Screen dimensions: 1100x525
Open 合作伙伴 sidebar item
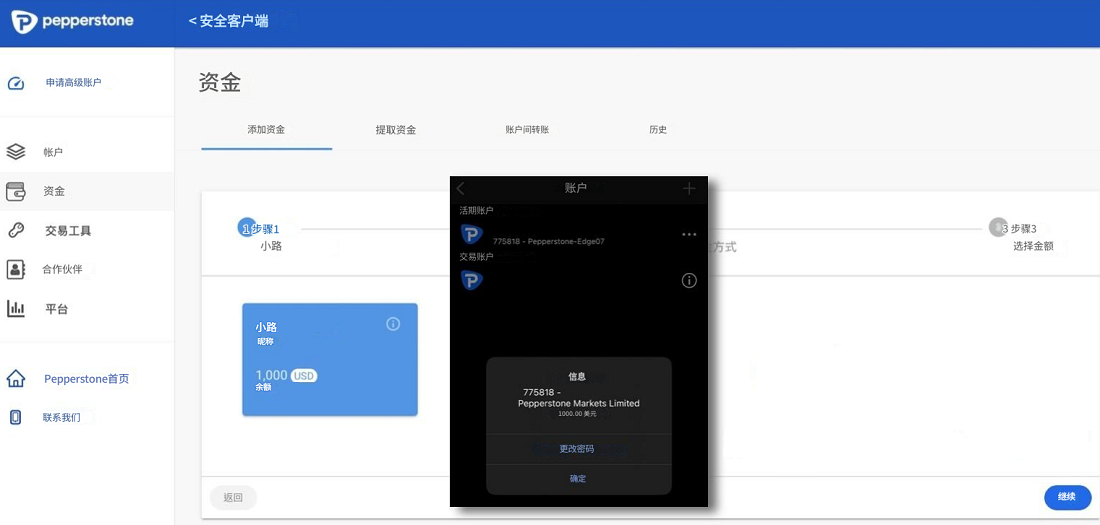[62, 270]
